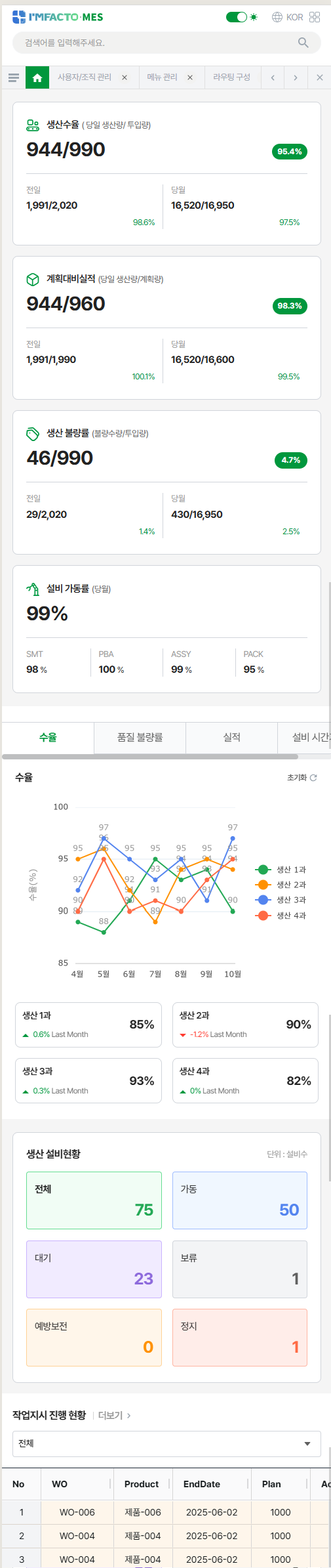Open the apps grid icon
The width and height of the screenshot is (331, 1568).
point(315,17)
